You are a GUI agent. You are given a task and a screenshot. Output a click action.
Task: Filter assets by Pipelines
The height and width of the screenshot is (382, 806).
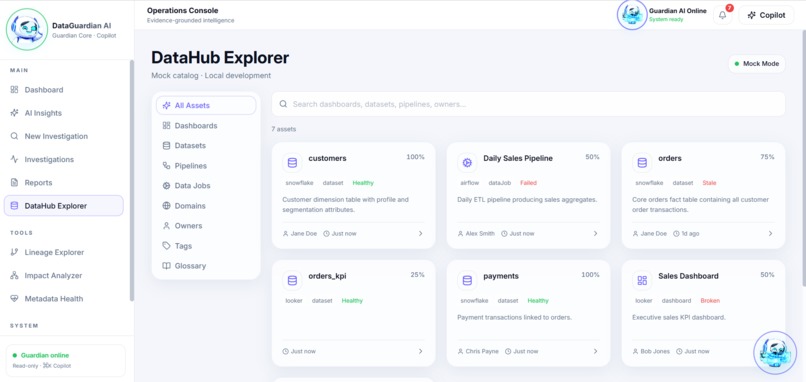coord(206,166)
